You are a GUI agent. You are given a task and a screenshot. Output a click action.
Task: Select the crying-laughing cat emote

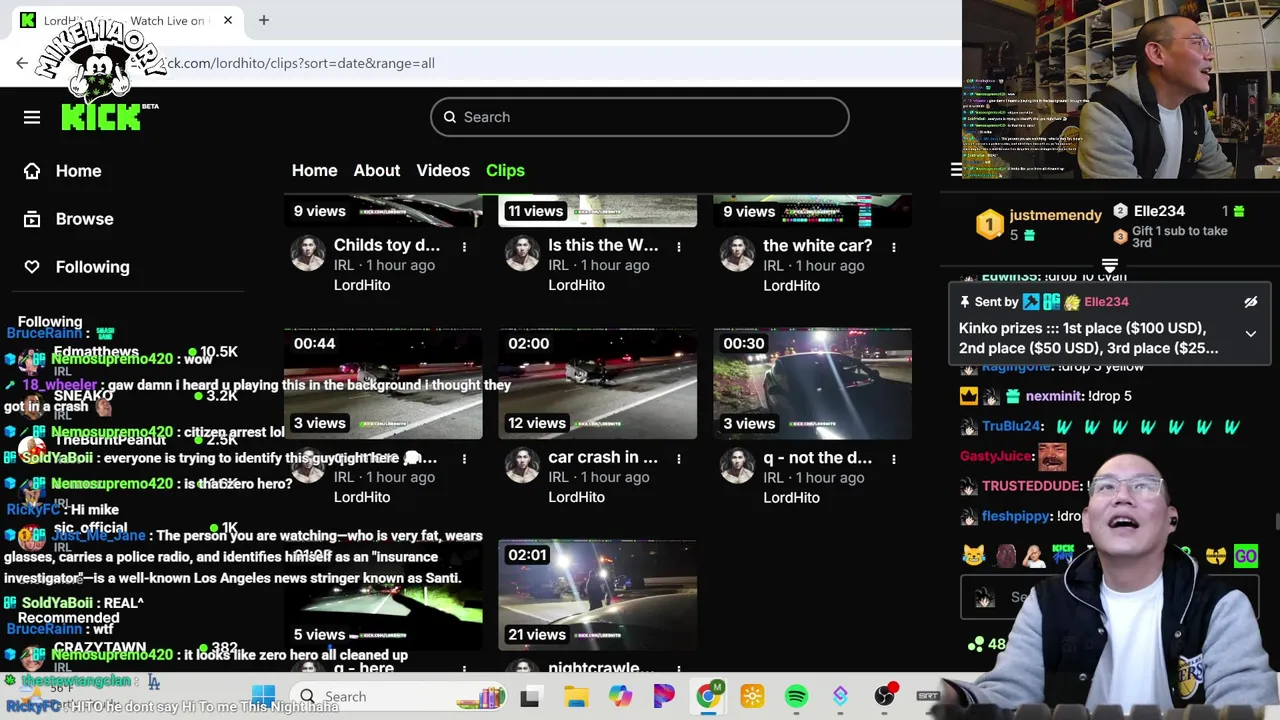click(x=974, y=555)
